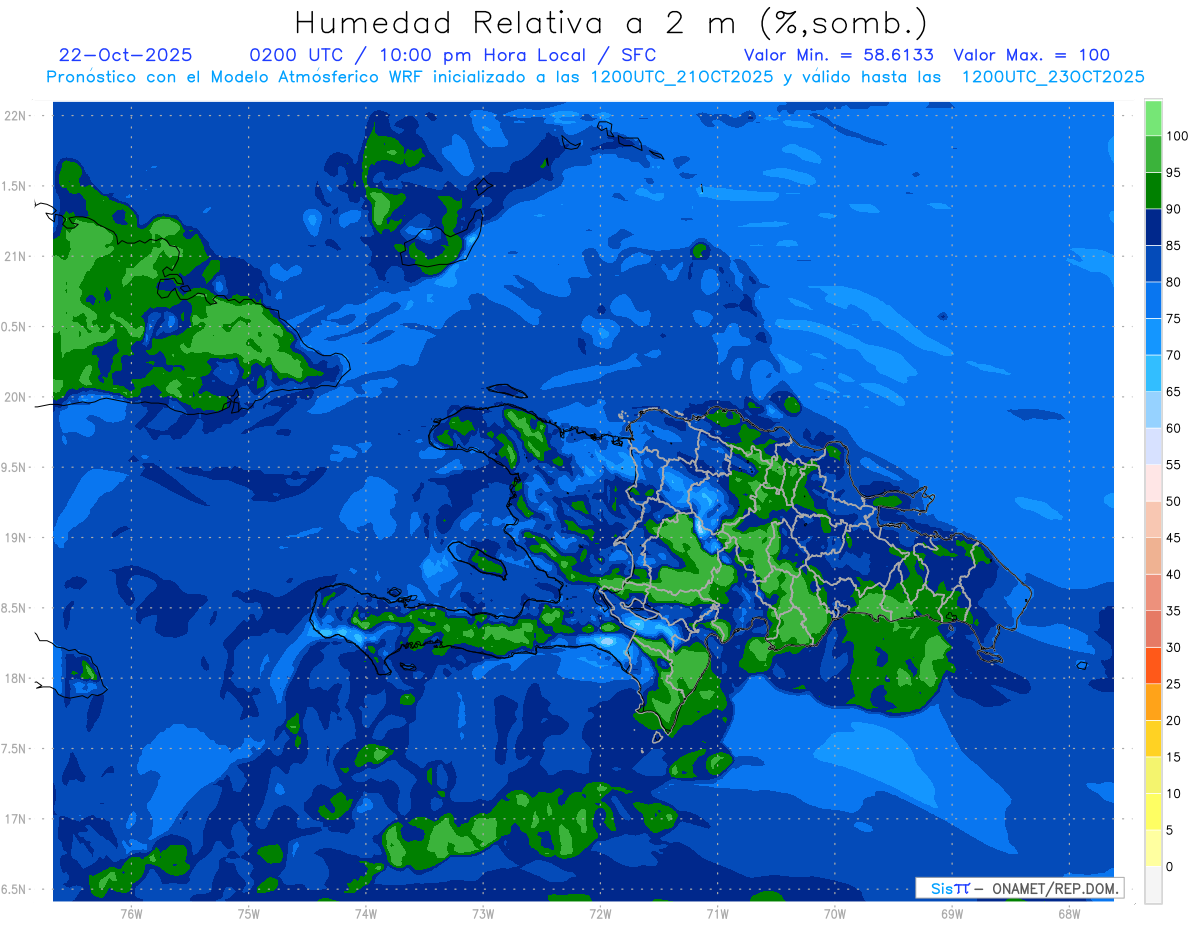Click the '76W' longitude axis label
The width and height of the screenshot is (1200, 927).
click(x=131, y=914)
